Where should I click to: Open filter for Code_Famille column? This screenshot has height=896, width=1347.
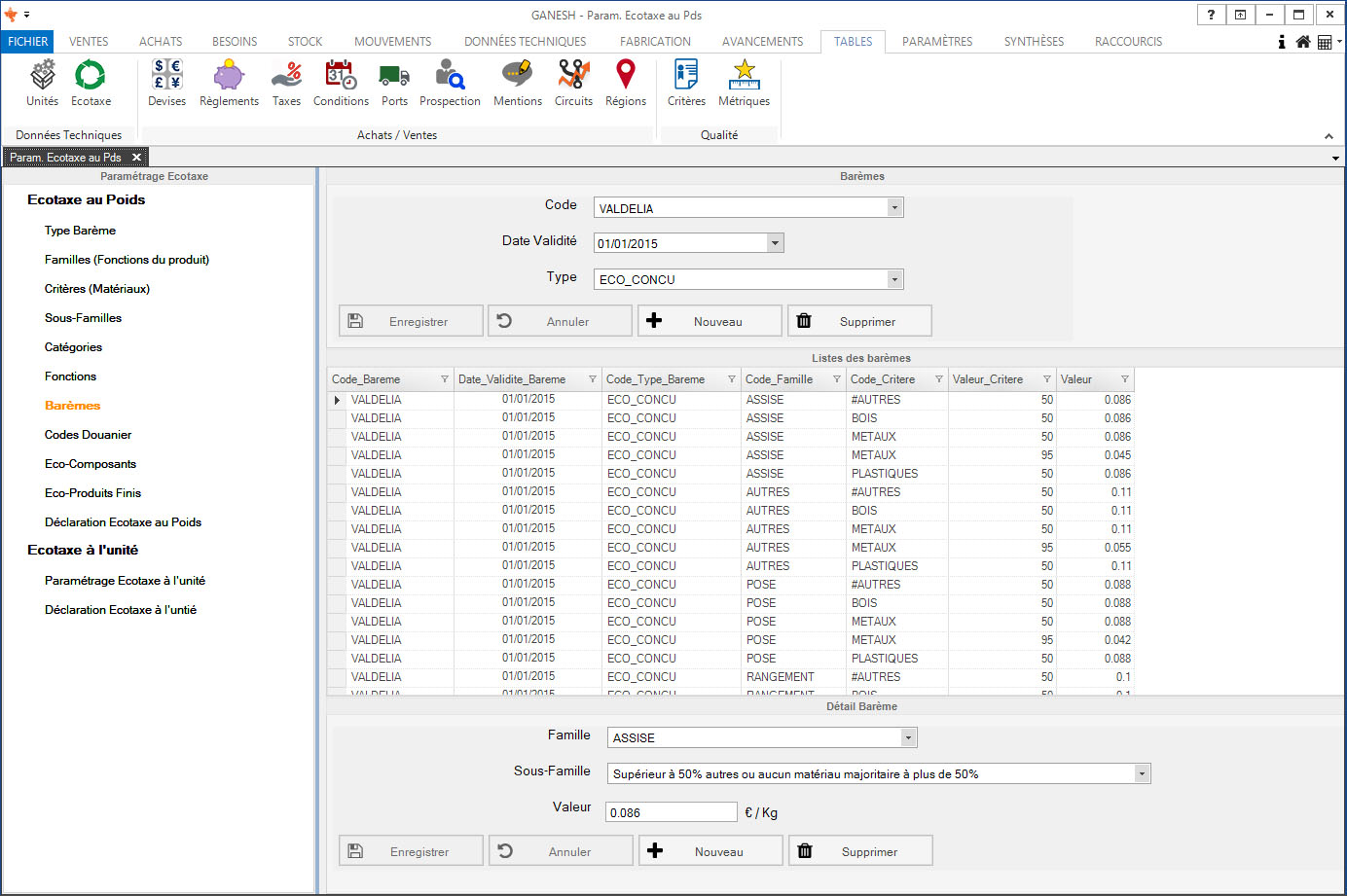(837, 379)
